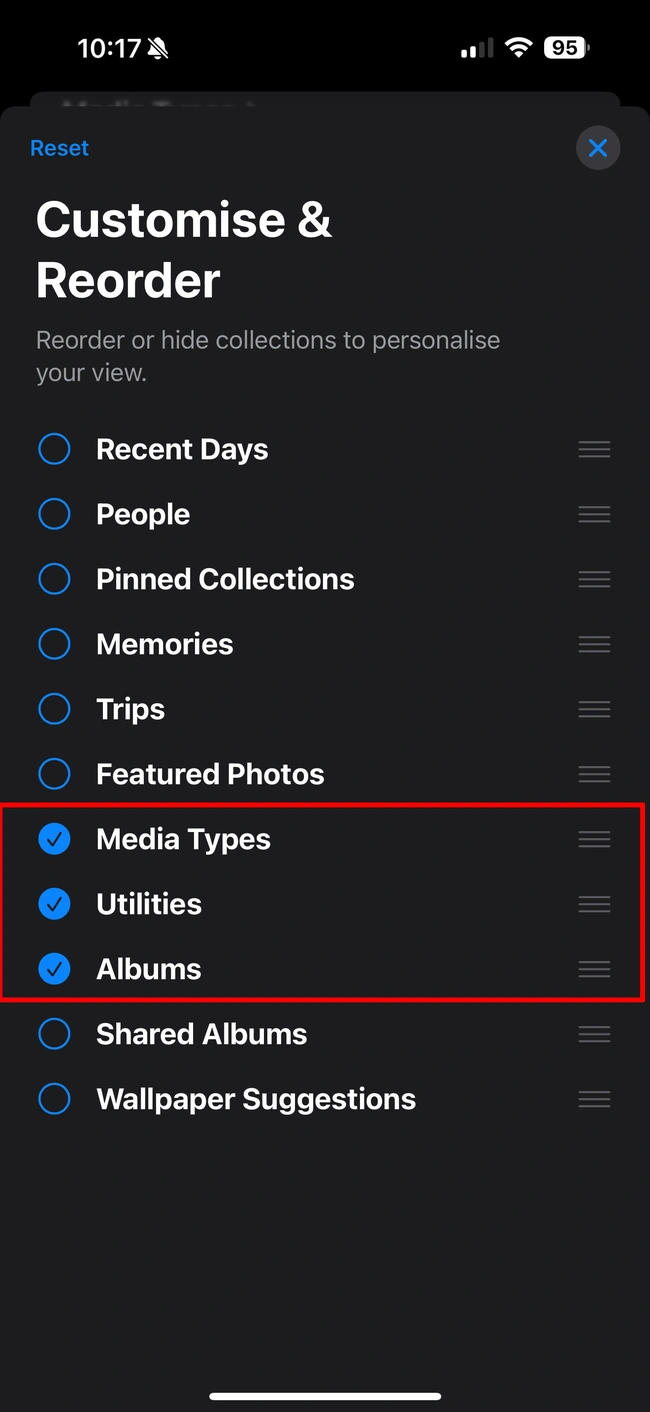This screenshot has height=1412, width=650.
Task: Tap the Pinned Collections label
Action: coord(225,579)
